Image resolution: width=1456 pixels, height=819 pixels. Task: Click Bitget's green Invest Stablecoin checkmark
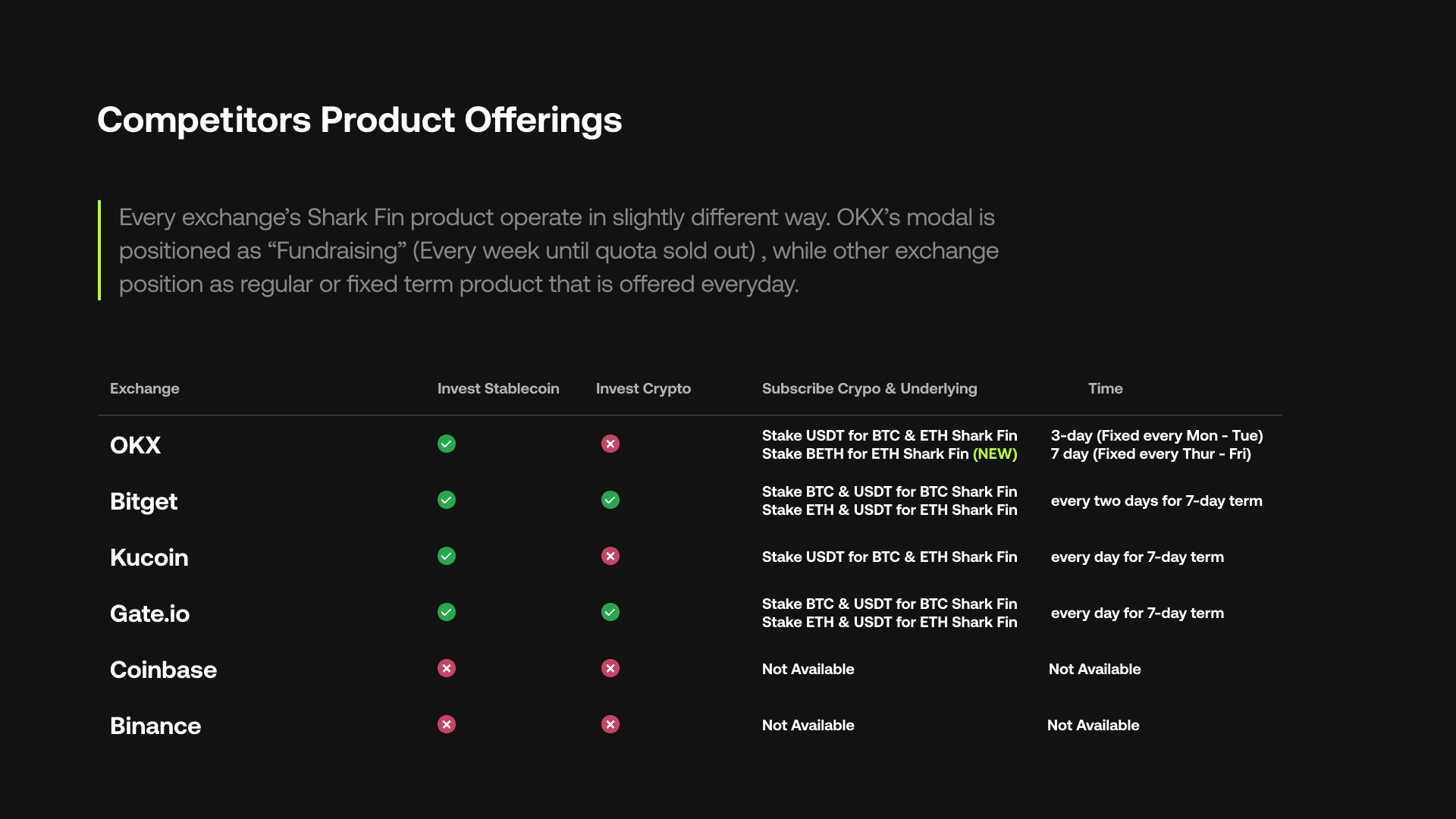pyautogui.click(x=447, y=500)
